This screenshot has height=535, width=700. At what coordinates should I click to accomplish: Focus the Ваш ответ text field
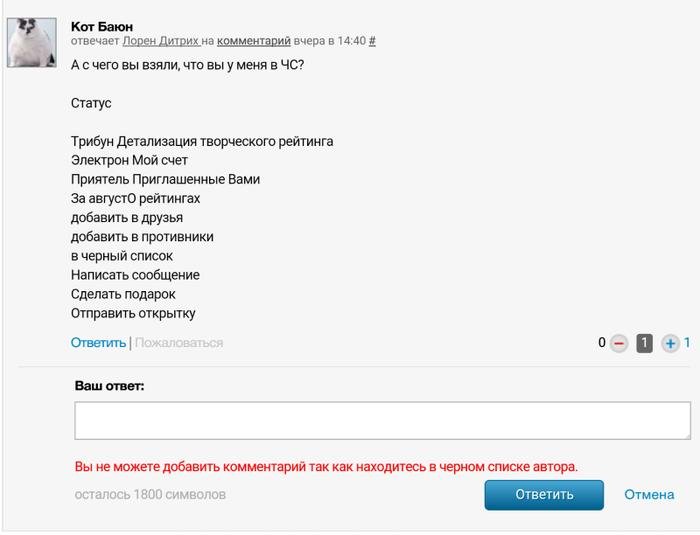point(380,420)
